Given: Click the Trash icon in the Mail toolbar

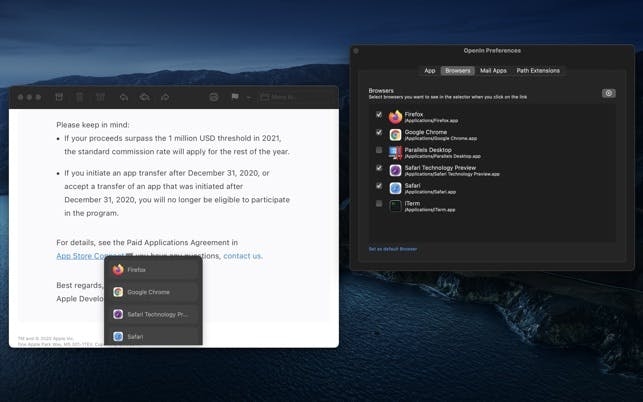Looking at the screenshot, I should tap(80, 97).
